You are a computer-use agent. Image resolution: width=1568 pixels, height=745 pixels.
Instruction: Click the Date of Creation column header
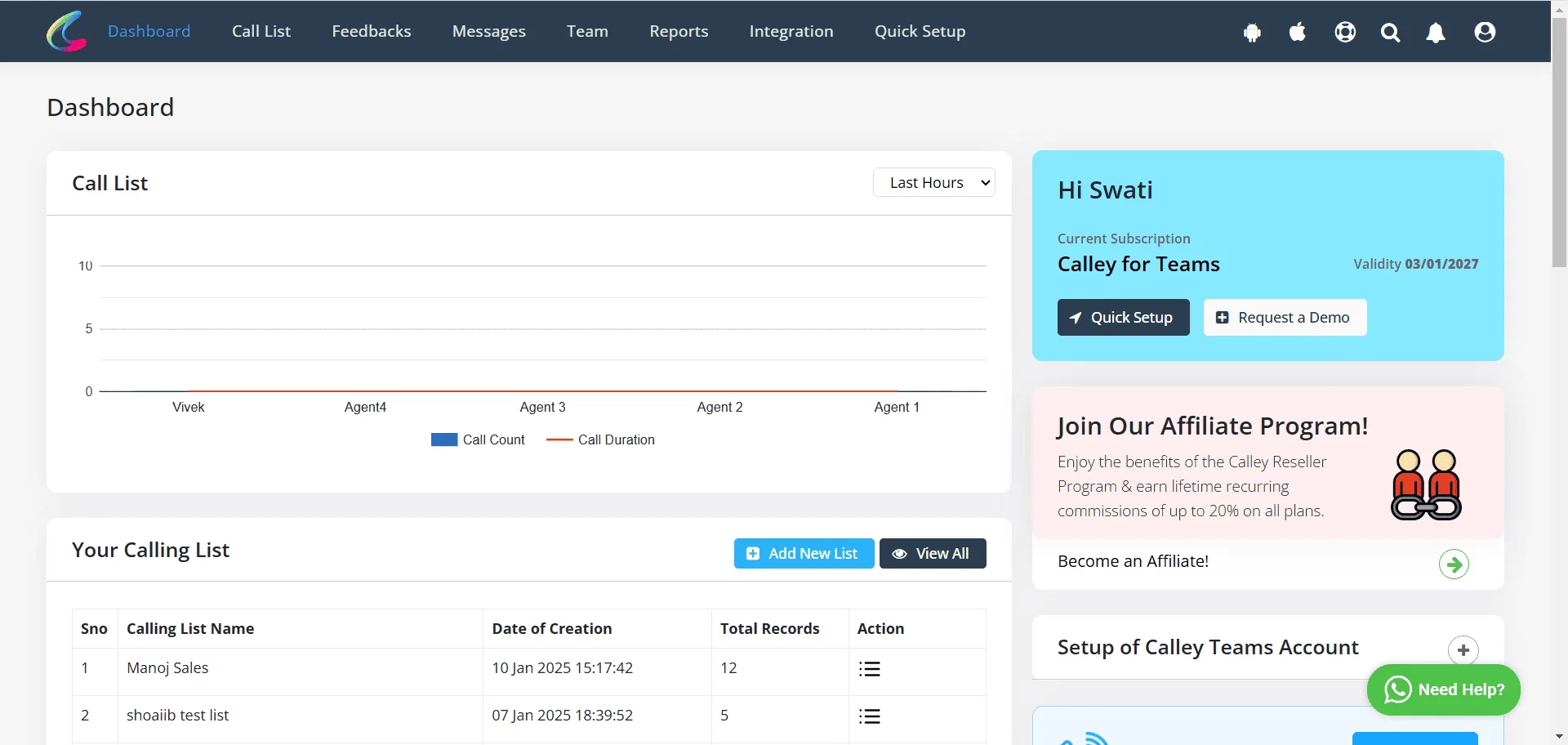pos(551,628)
